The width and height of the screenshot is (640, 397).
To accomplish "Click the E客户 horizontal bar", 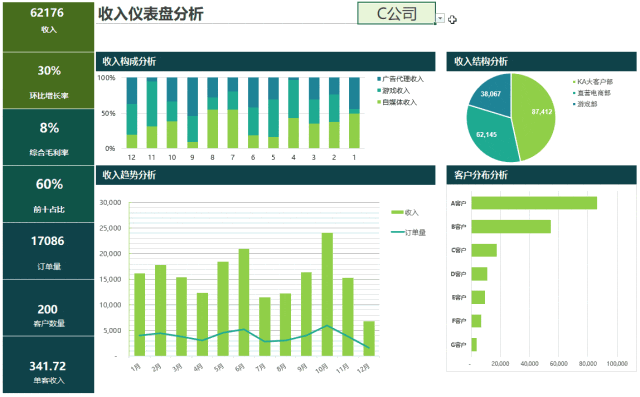I will [478, 297].
